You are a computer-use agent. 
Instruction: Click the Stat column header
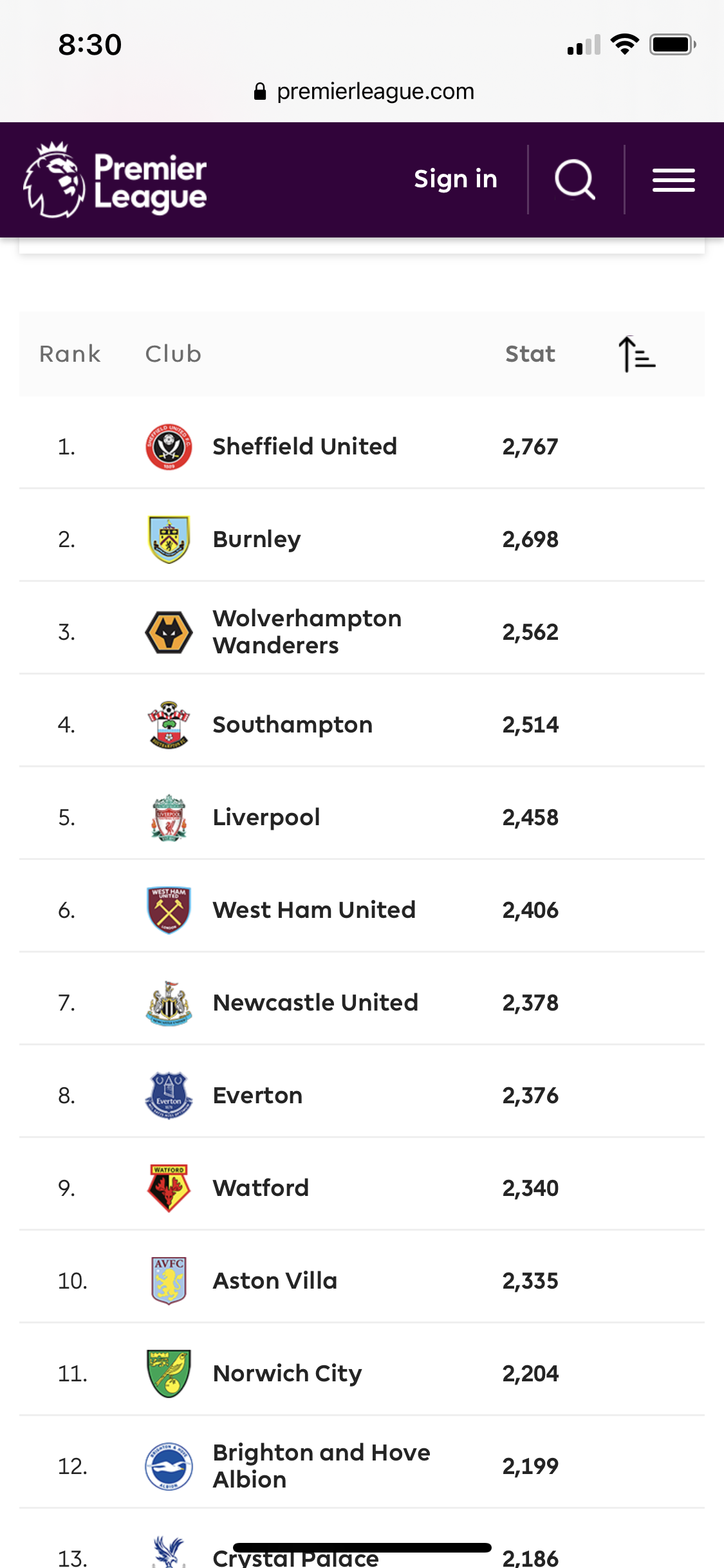530,354
